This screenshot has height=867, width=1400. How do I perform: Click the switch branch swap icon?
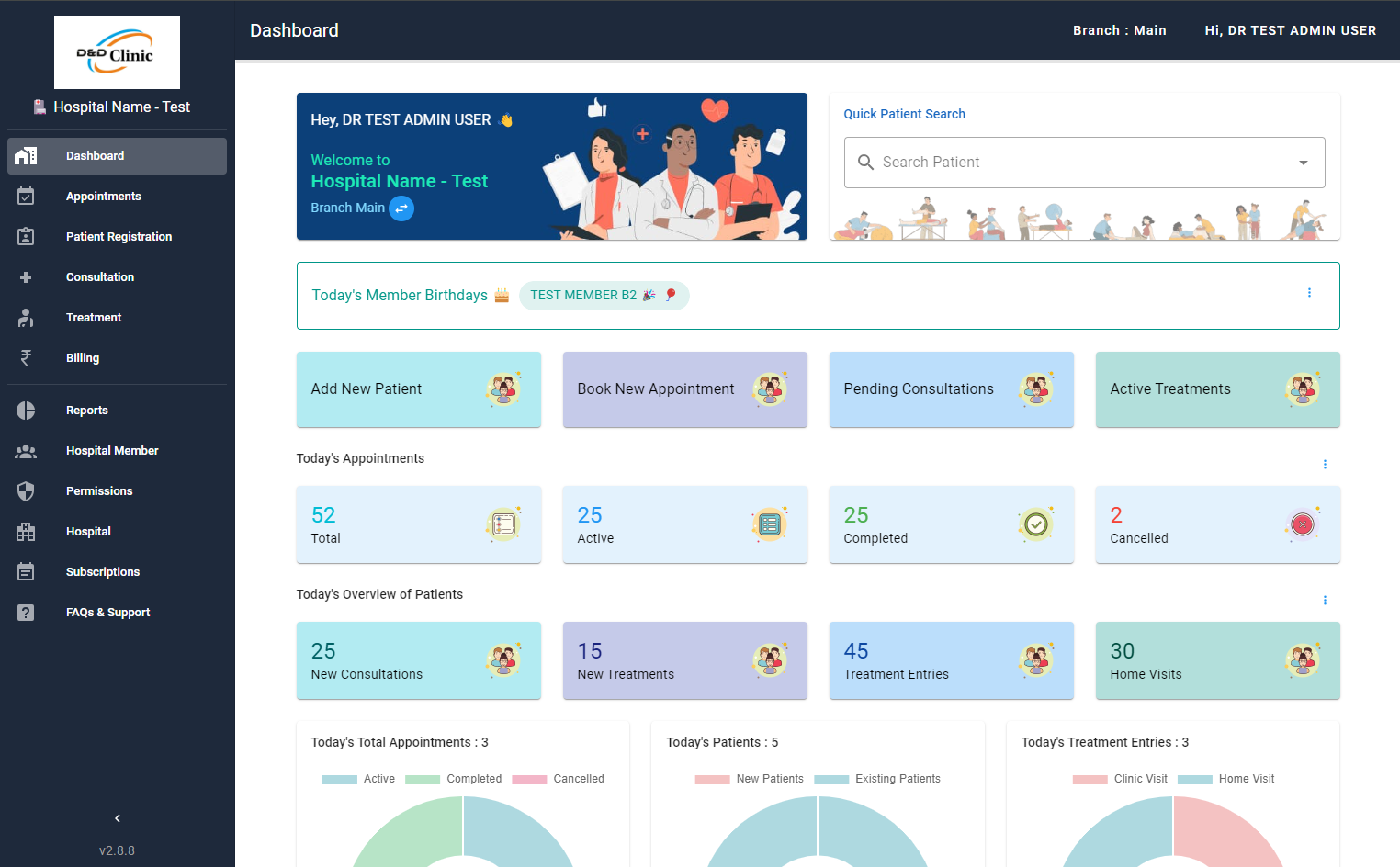401,208
